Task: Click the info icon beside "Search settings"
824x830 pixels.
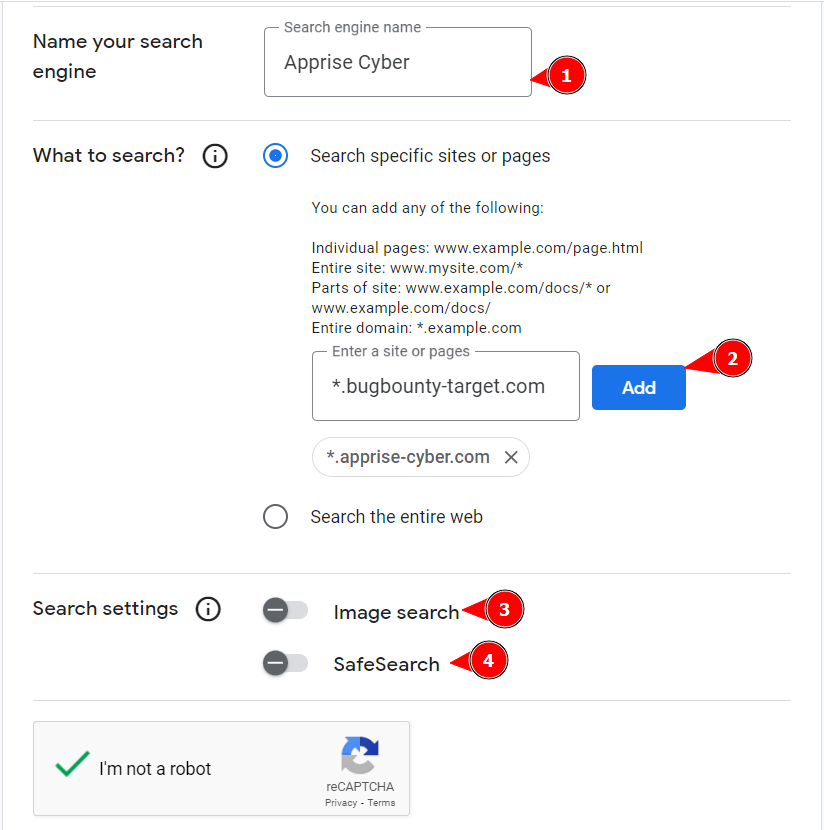Action: point(208,608)
